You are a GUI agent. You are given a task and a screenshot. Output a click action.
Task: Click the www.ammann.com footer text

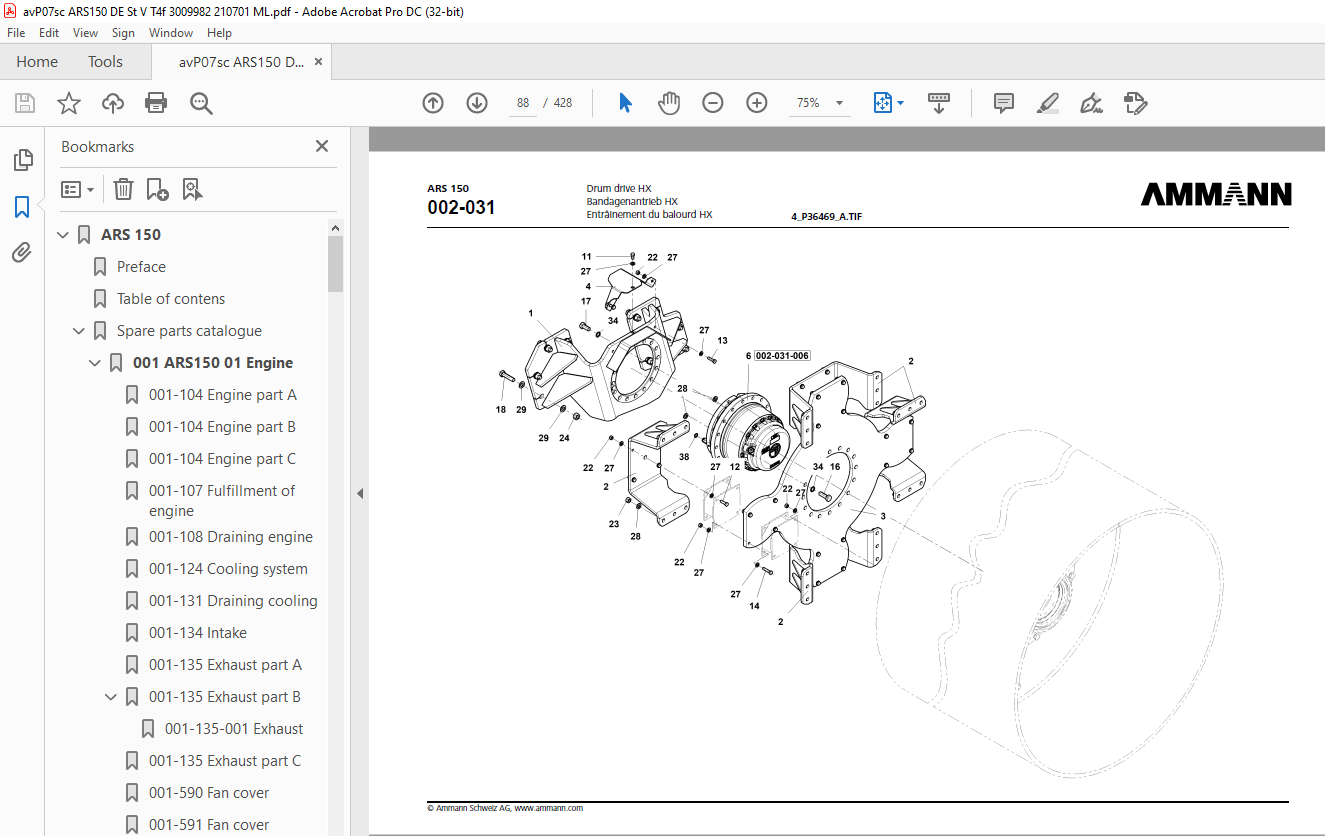point(549,808)
